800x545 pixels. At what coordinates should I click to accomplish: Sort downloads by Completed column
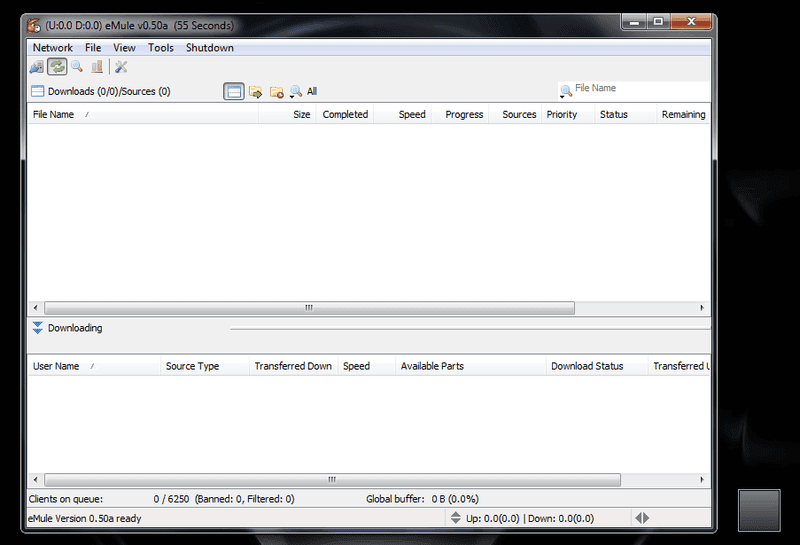coord(345,114)
